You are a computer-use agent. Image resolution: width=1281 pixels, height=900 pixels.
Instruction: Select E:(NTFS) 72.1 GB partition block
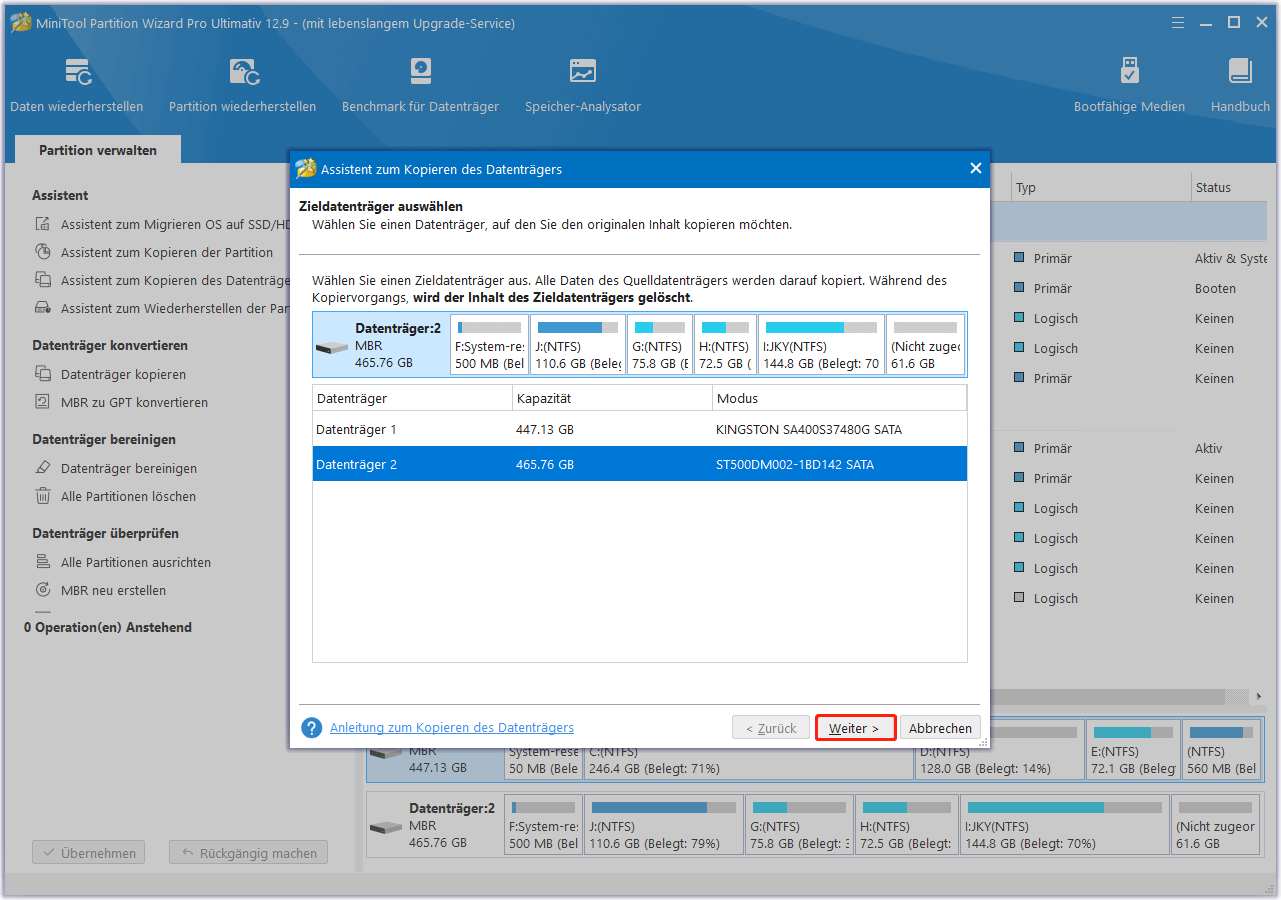click(x=1133, y=750)
